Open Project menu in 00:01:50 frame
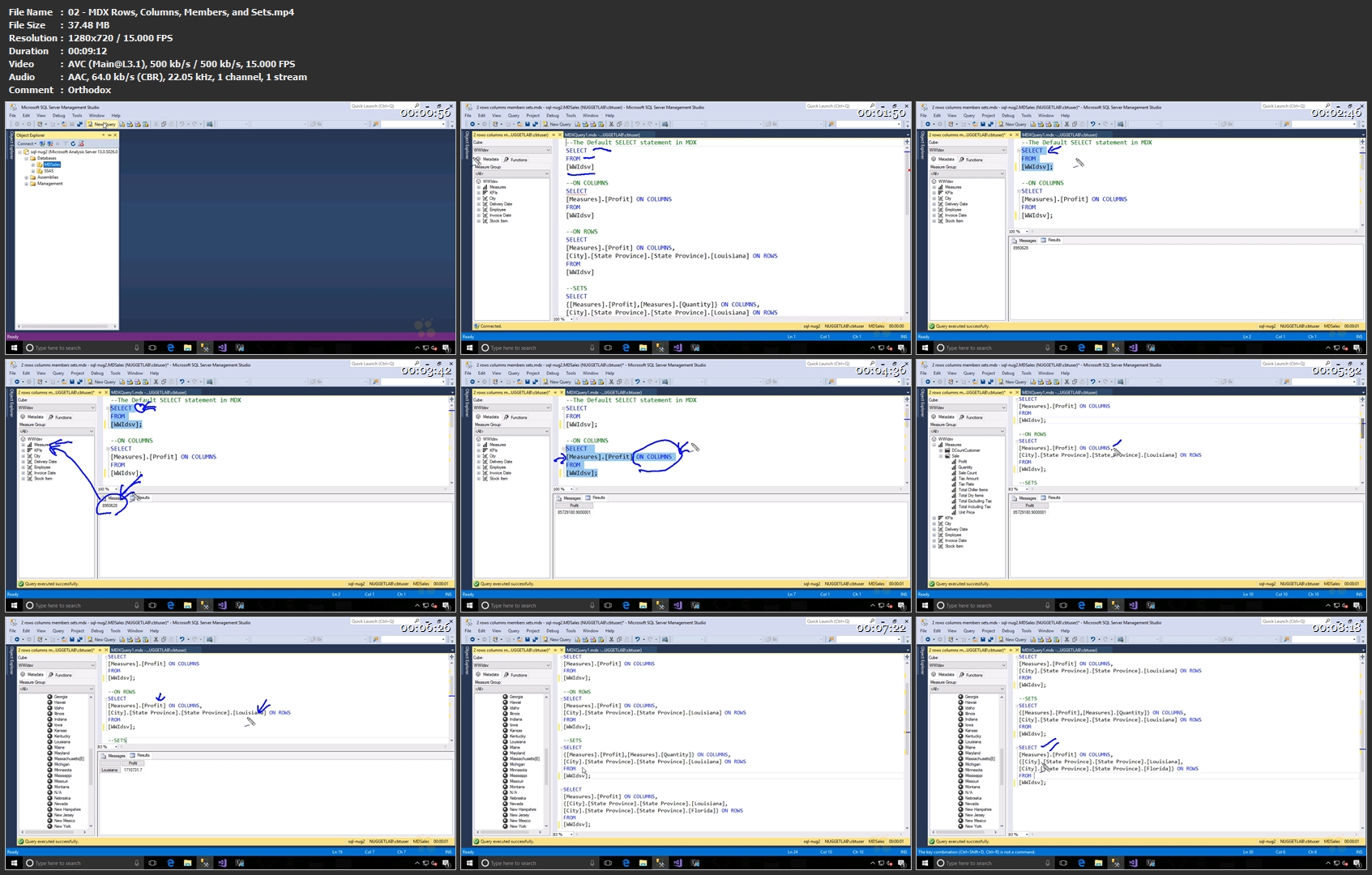The height and width of the screenshot is (875, 1372). [x=532, y=115]
